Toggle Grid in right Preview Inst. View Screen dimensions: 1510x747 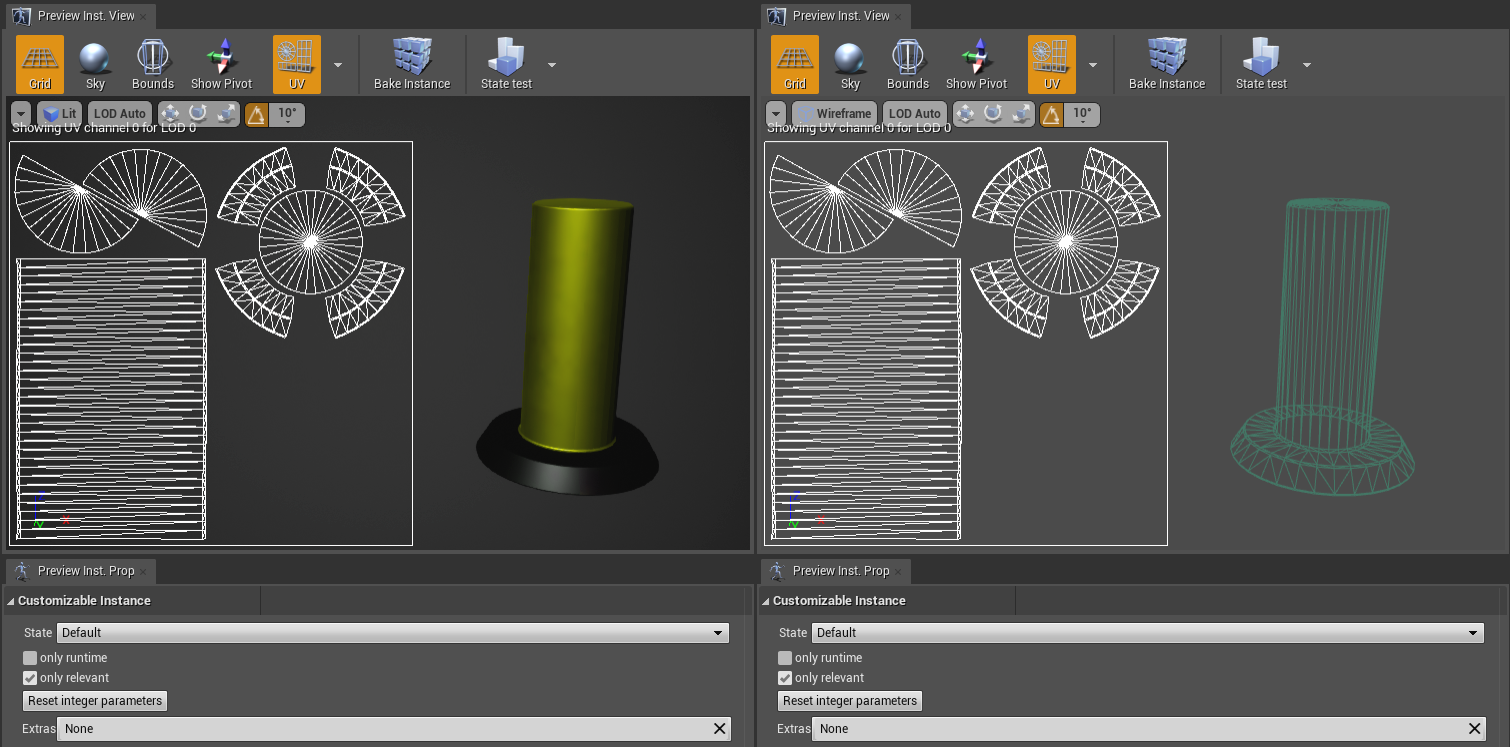tap(795, 65)
